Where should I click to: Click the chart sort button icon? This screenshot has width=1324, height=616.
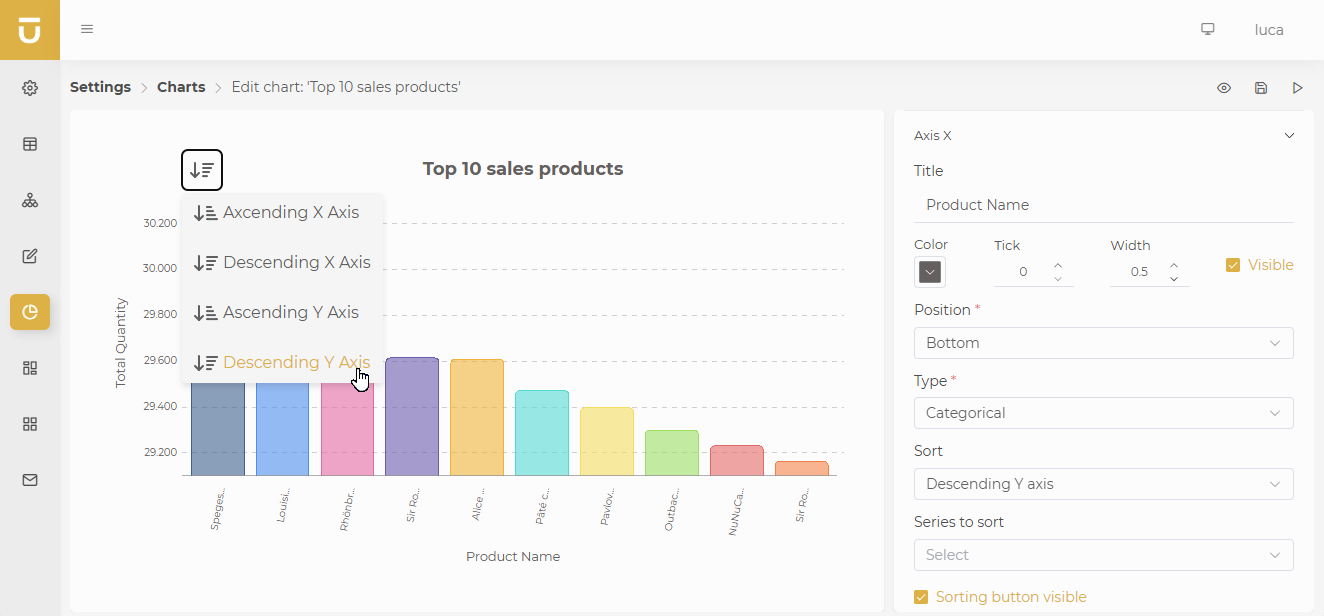[x=202, y=170]
